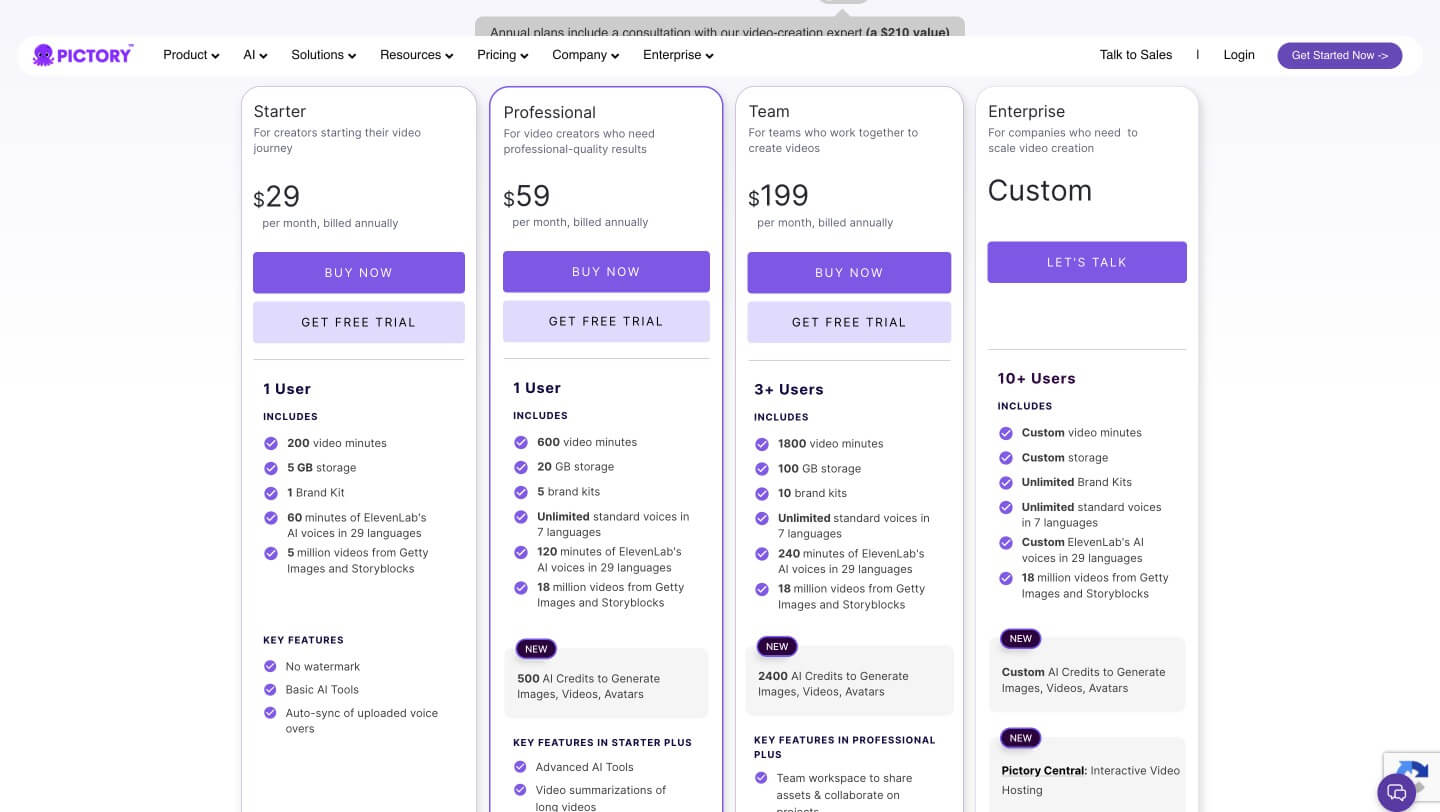Click Let's Talk for Enterprise plan
The height and width of the screenshot is (812, 1440).
[x=1087, y=262]
